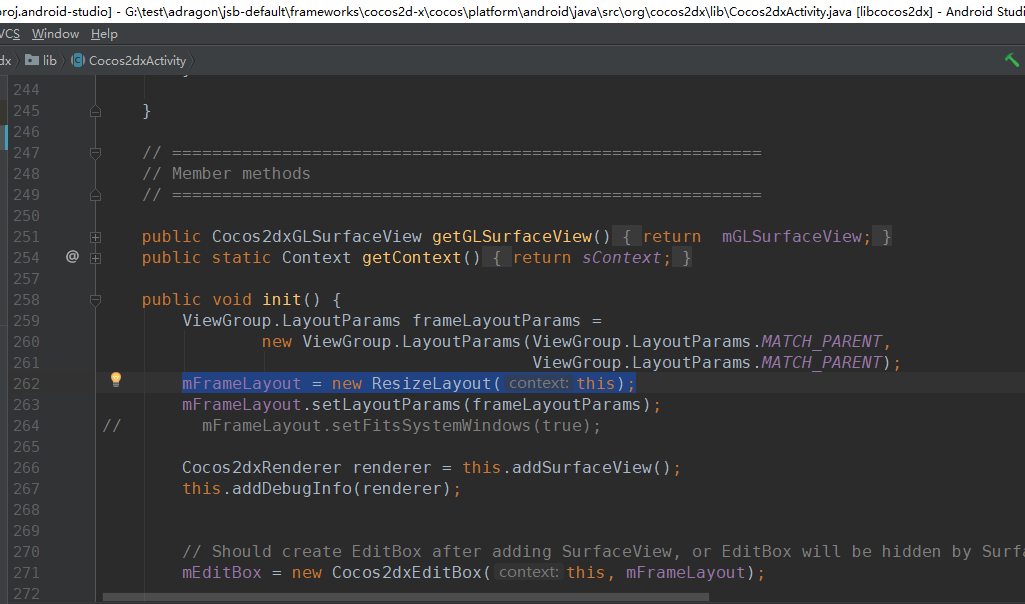This screenshot has height=604, width=1025.
Task: Click "ResizeLayout" on line 262
Action: (431, 384)
